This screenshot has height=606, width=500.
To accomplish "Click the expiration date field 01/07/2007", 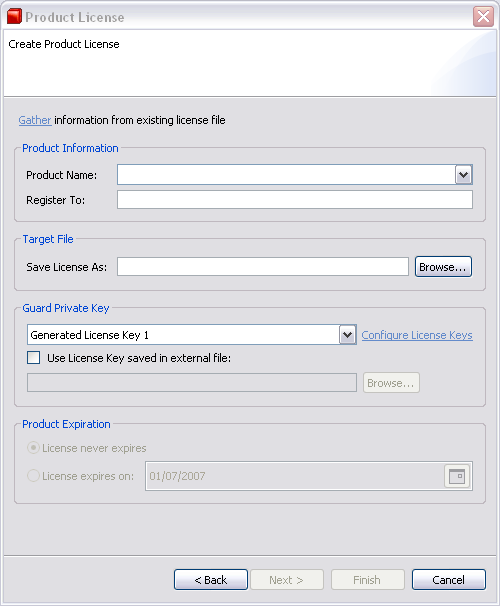I will (294, 476).
